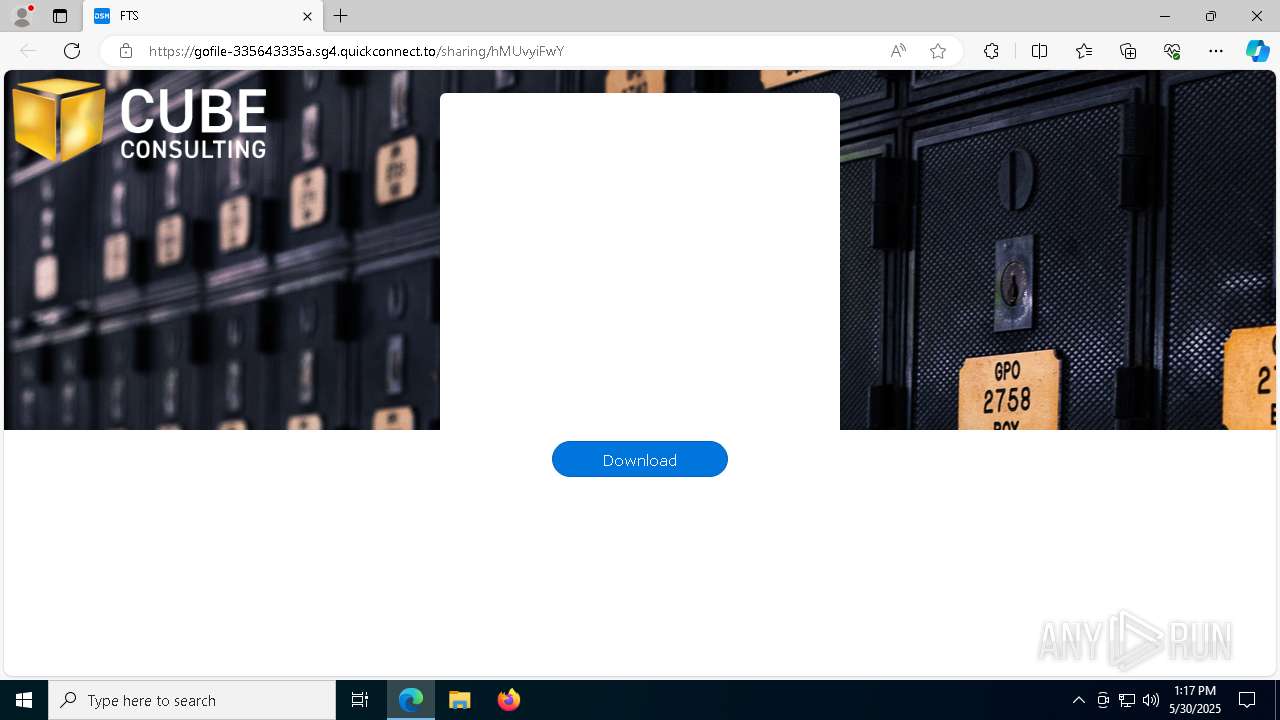
Task: Click the taskbar search box
Action: click(192, 700)
